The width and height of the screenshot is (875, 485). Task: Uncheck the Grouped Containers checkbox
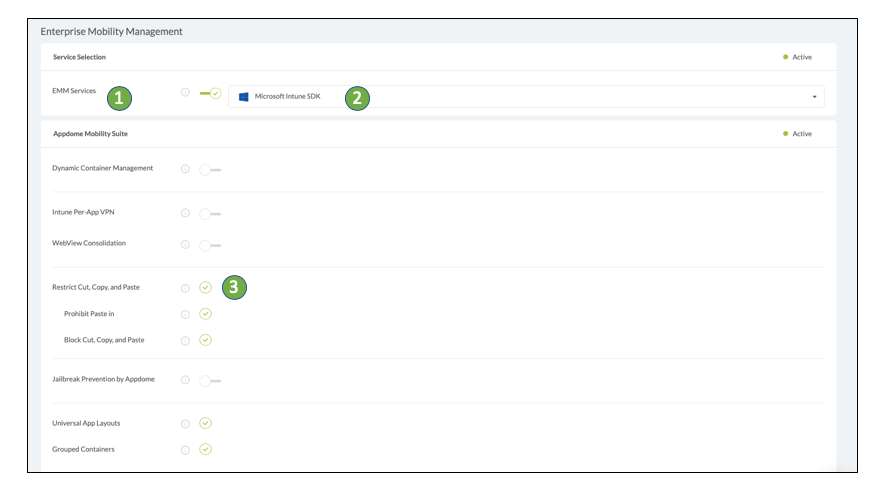pyautogui.click(x=205, y=450)
